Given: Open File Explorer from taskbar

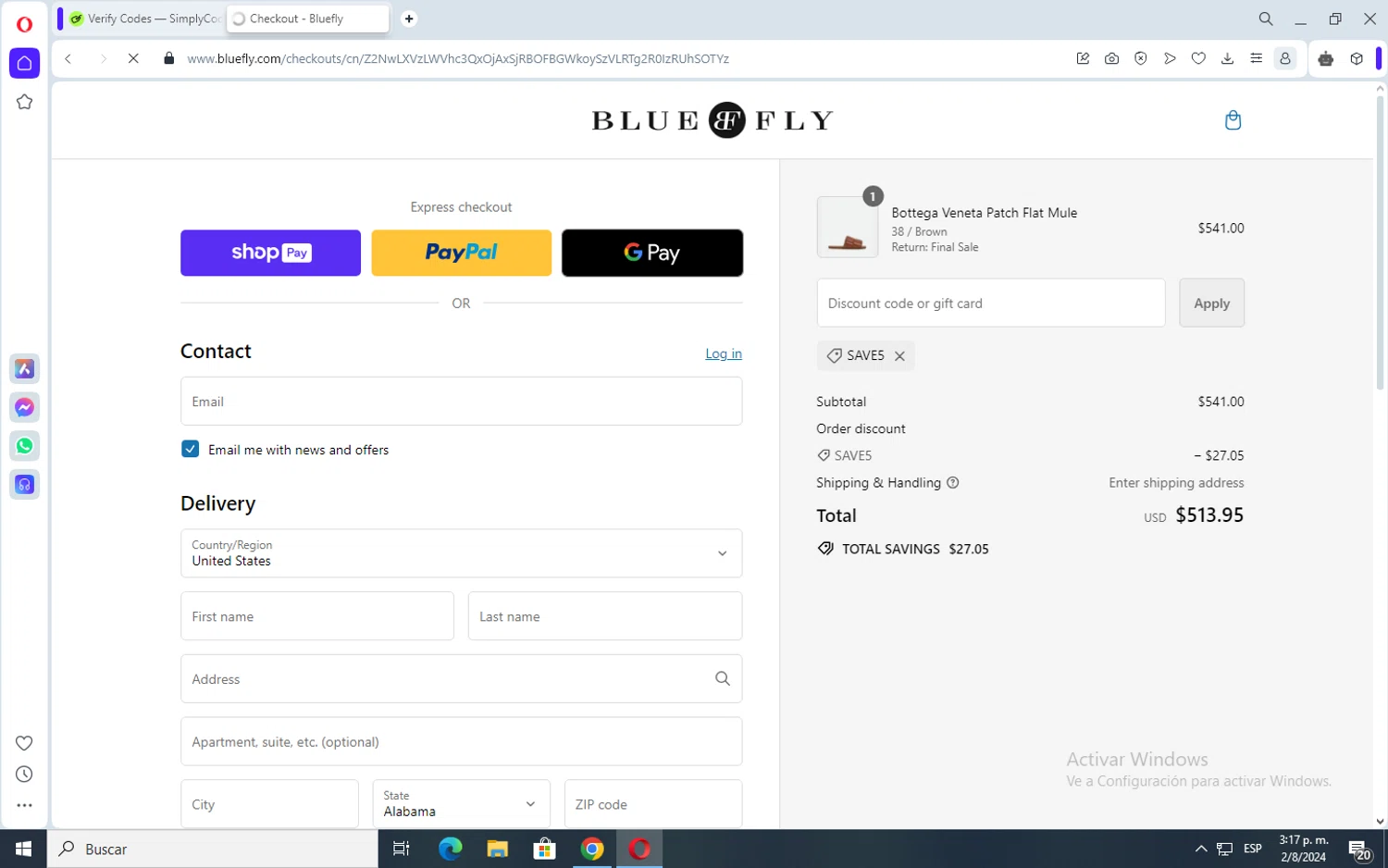Looking at the screenshot, I should [x=498, y=849].
